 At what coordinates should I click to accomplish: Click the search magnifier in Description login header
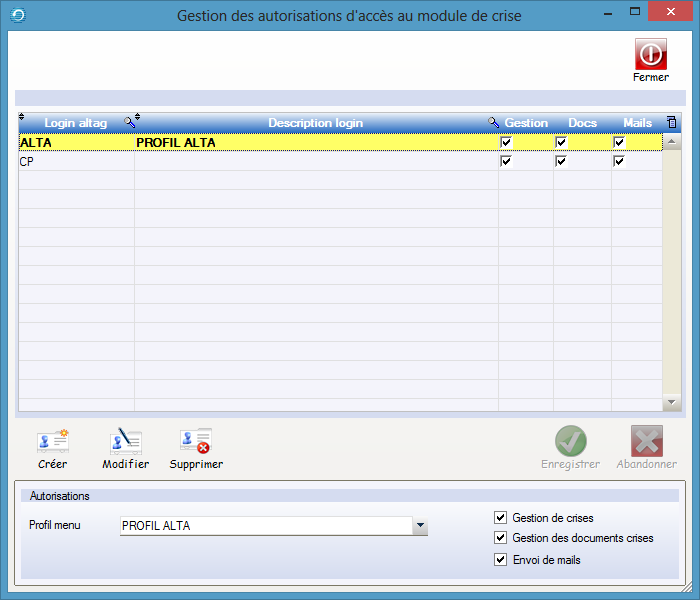point(493,123)
